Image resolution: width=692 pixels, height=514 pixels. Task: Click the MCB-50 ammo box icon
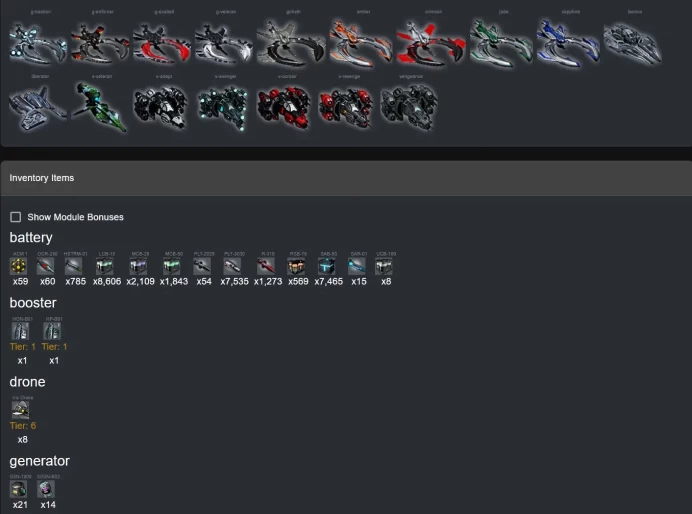pyautogui.click(x=172, y=266)
